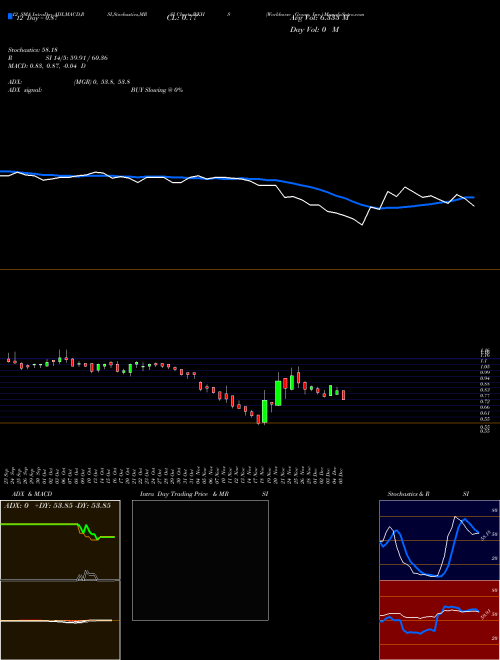This screenshot has height=660, width=500.
Task: Click the red RSI chart panel
Action: pyautogui.click(x=439, y=620)
